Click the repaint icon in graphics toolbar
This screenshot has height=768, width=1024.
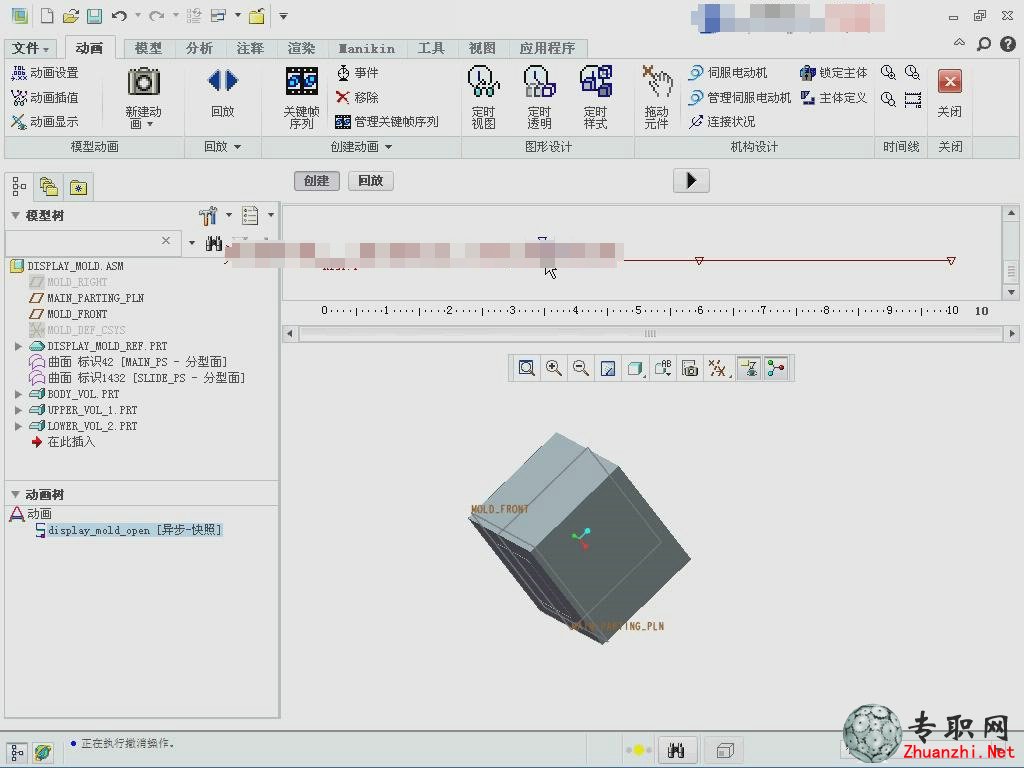pos(607,368)
